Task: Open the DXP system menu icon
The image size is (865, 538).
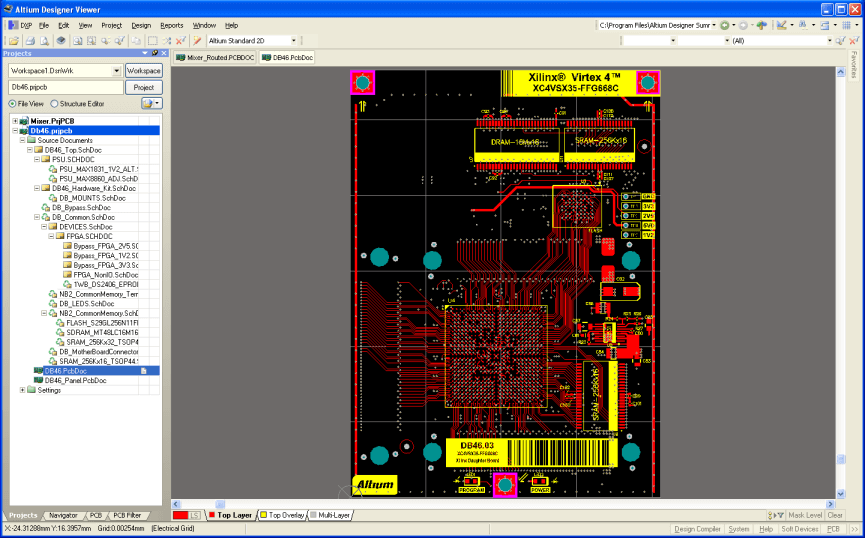Action: click(x=13, y=25)
